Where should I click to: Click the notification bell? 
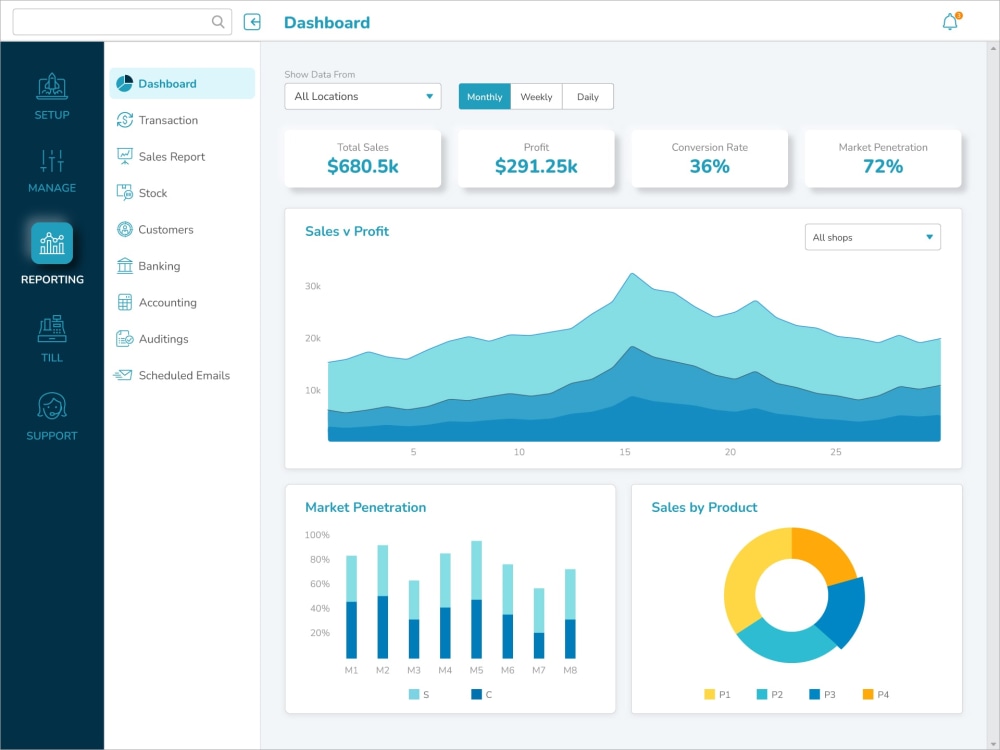[948, 21]
